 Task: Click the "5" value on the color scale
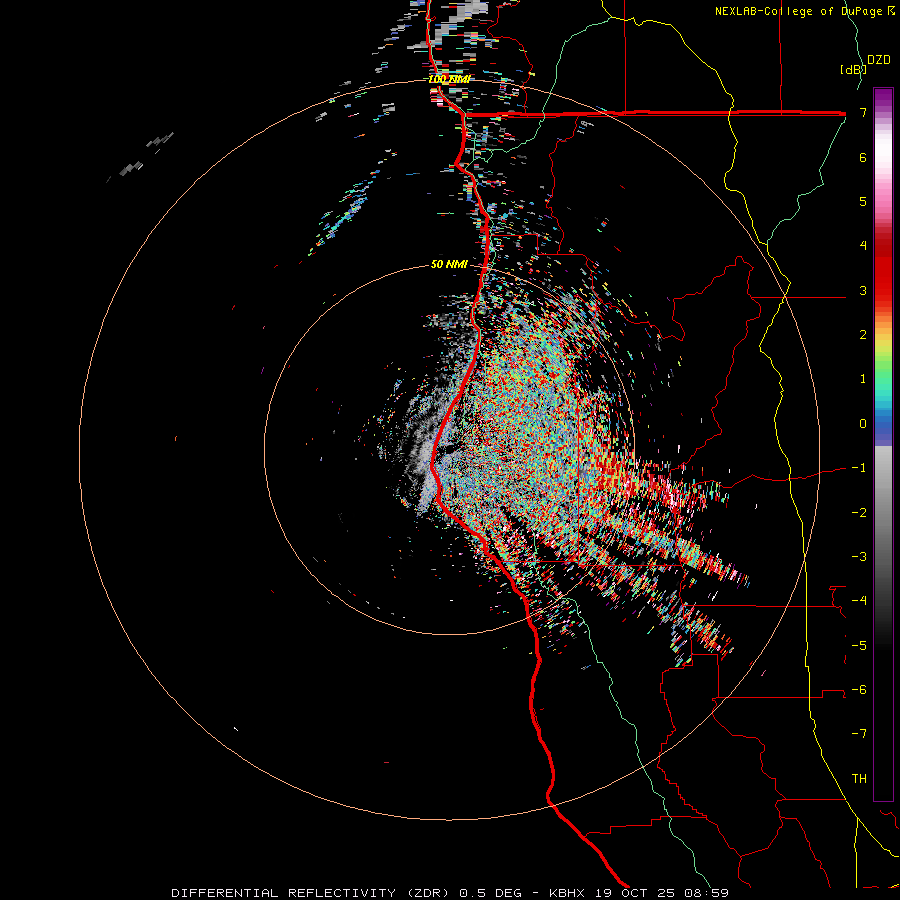[863, 201]
